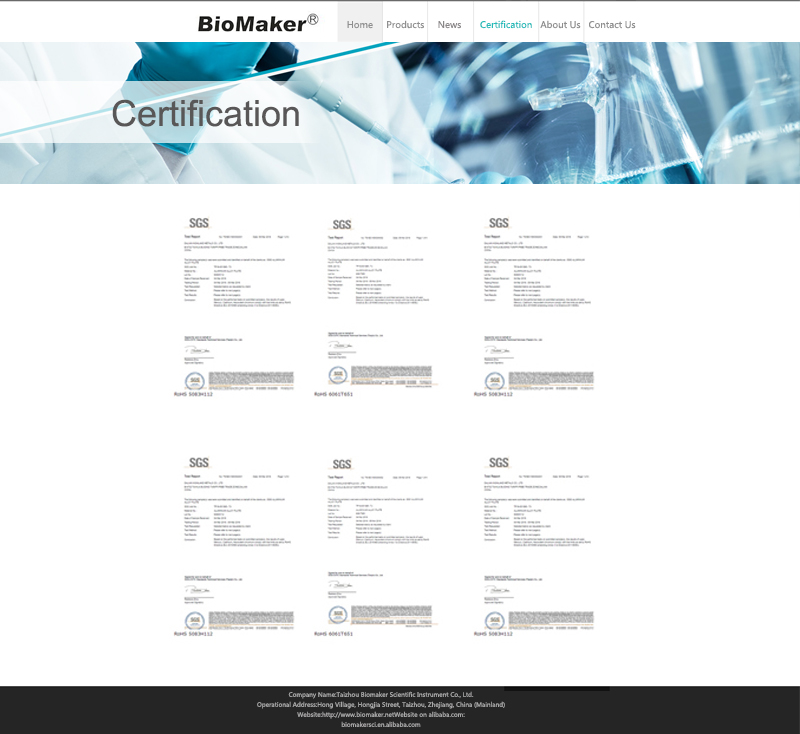
Task: Click the Company Name line in footer
Action: pyautogui.click(x=381, y=694)
